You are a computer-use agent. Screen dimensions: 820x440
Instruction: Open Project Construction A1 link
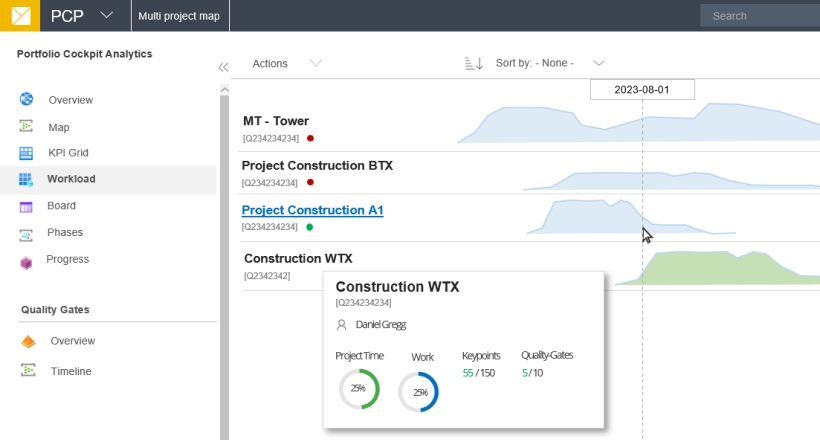312,210
